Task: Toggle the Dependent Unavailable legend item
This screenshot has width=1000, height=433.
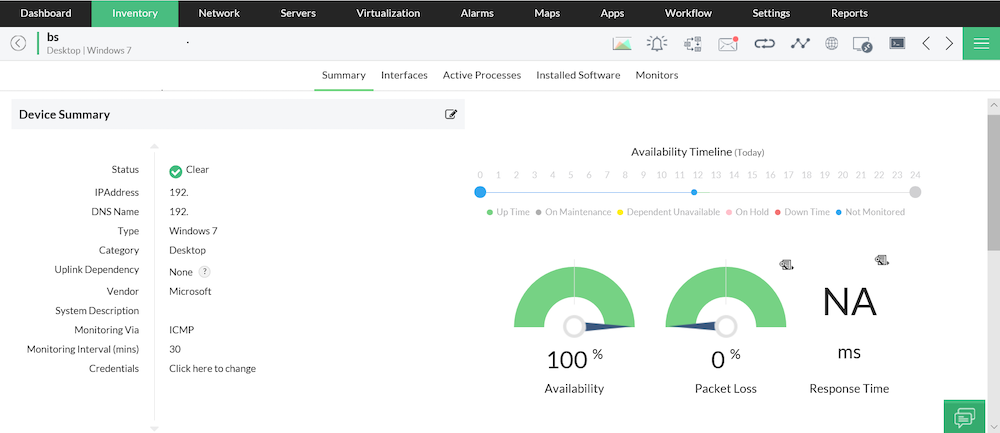Action: pos(668,212)
